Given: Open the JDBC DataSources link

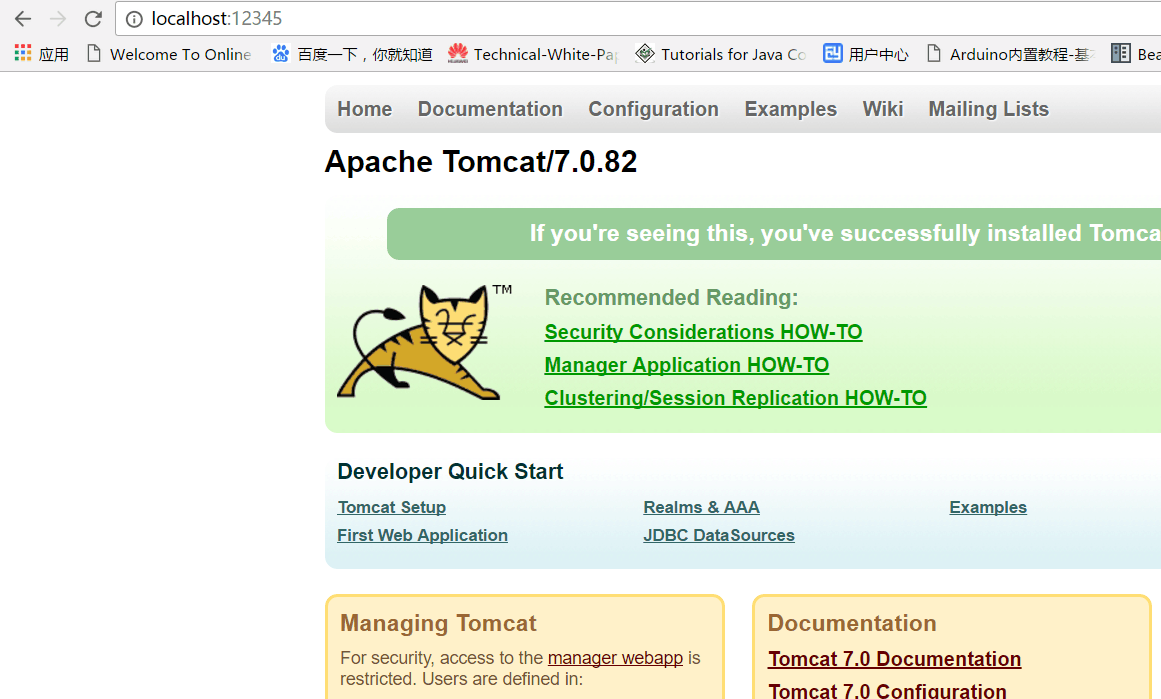Looking at the screenshot, I should 719,535.
